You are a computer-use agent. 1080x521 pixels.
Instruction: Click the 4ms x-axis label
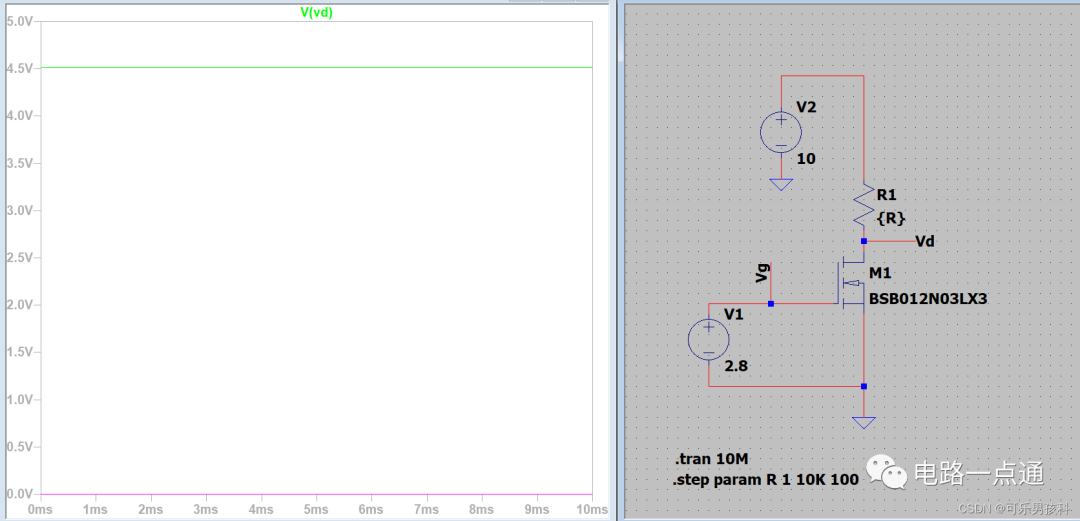click(261, 509)
